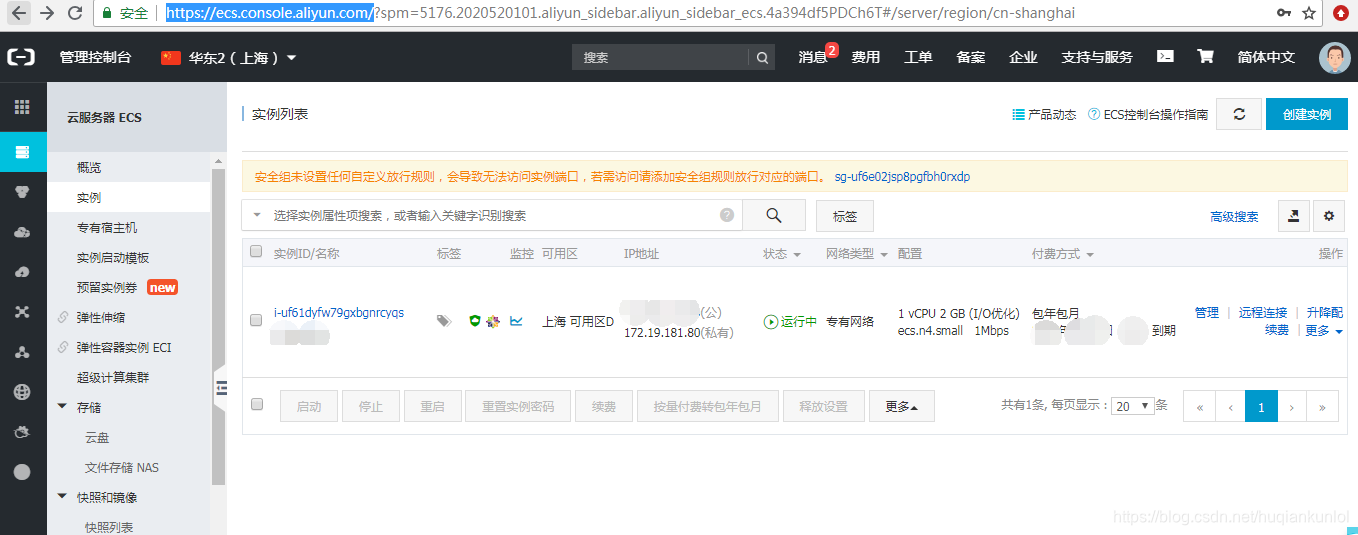Click the user avatar icon

click(x=1334, y=57)
